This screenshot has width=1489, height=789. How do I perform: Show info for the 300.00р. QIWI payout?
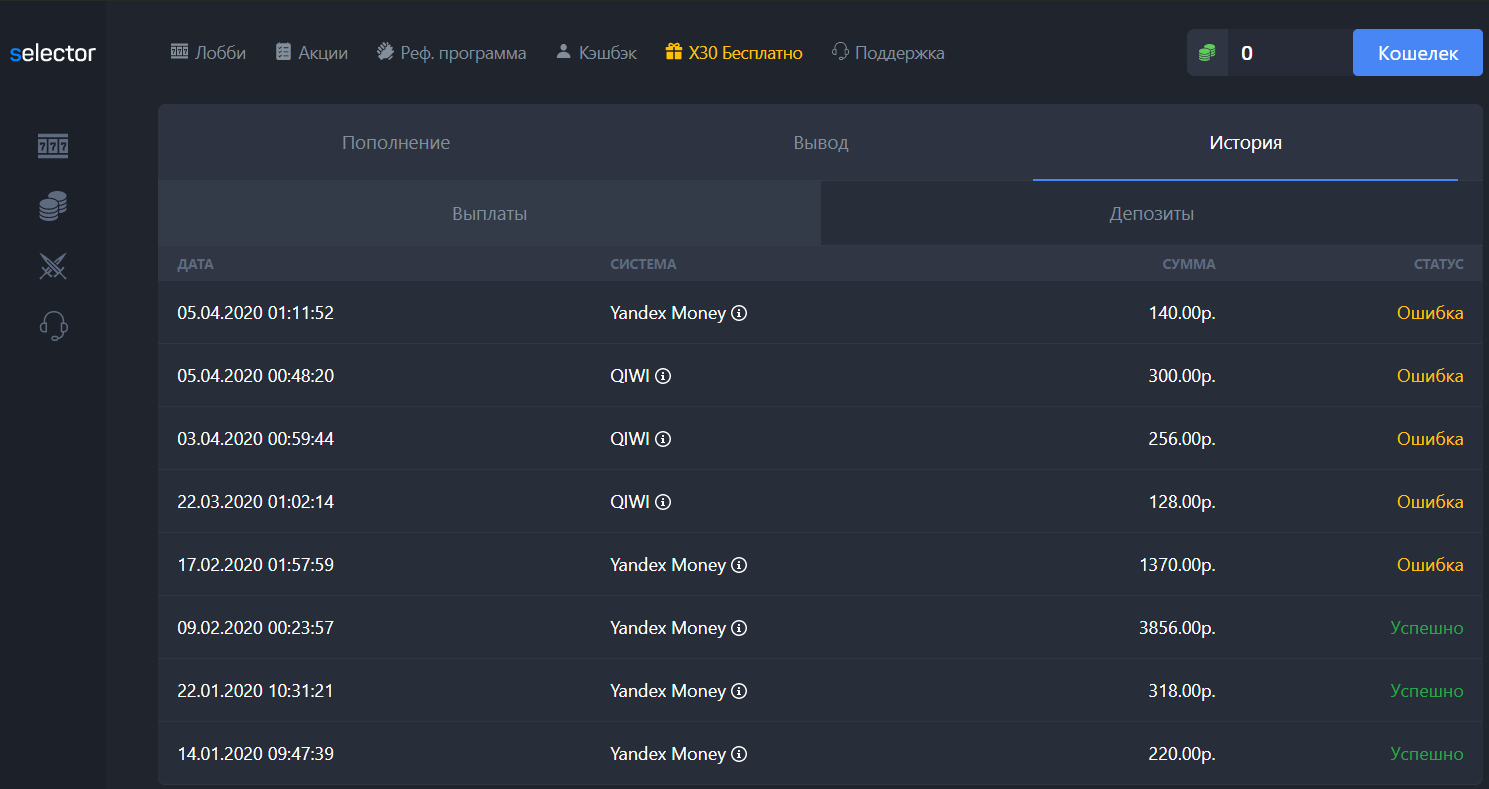click(x=663, y=376)
